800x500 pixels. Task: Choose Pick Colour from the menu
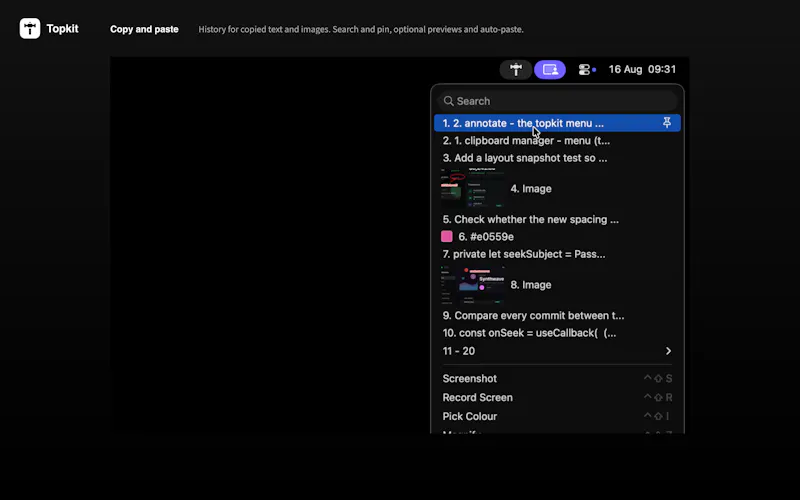pyautogui.click(x=557, y=416)
